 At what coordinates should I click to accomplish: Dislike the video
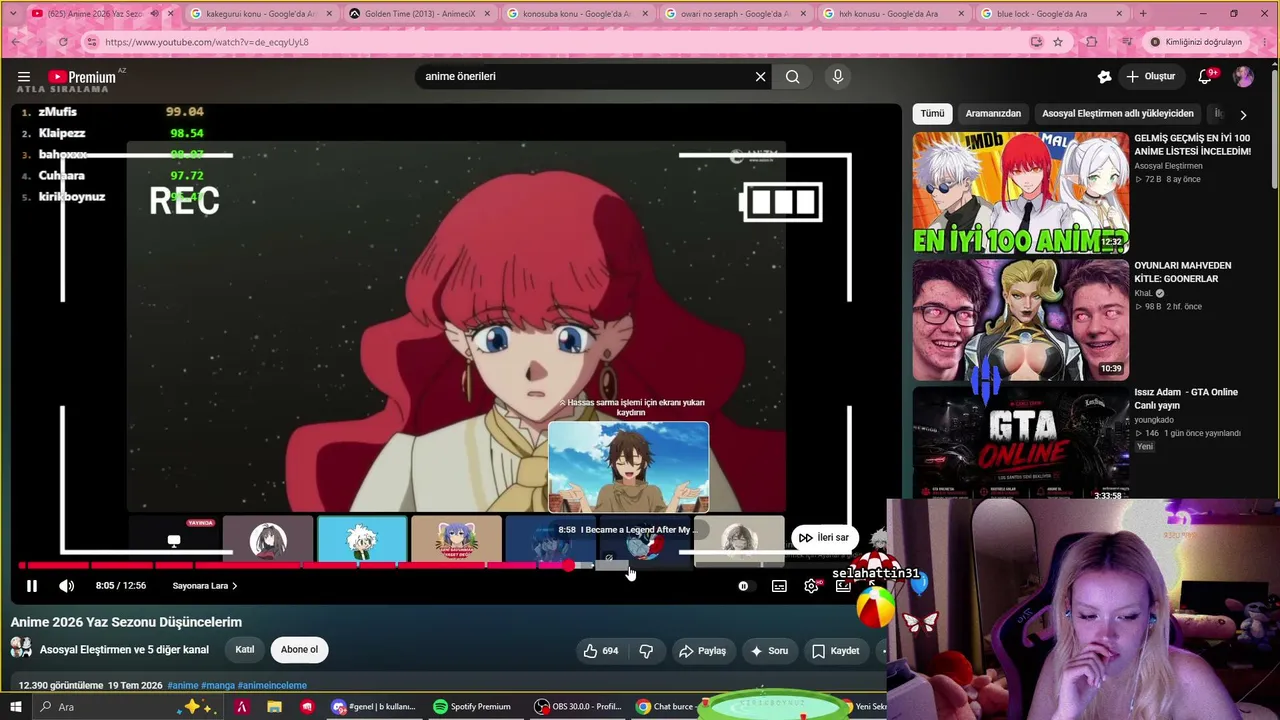coord(646,651)
